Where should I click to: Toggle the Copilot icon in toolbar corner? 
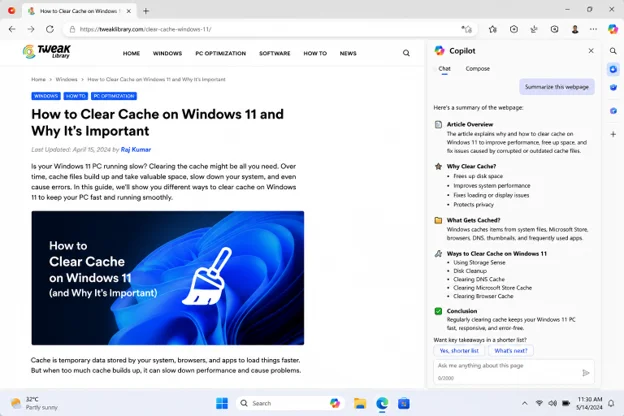tap(613, 29)
